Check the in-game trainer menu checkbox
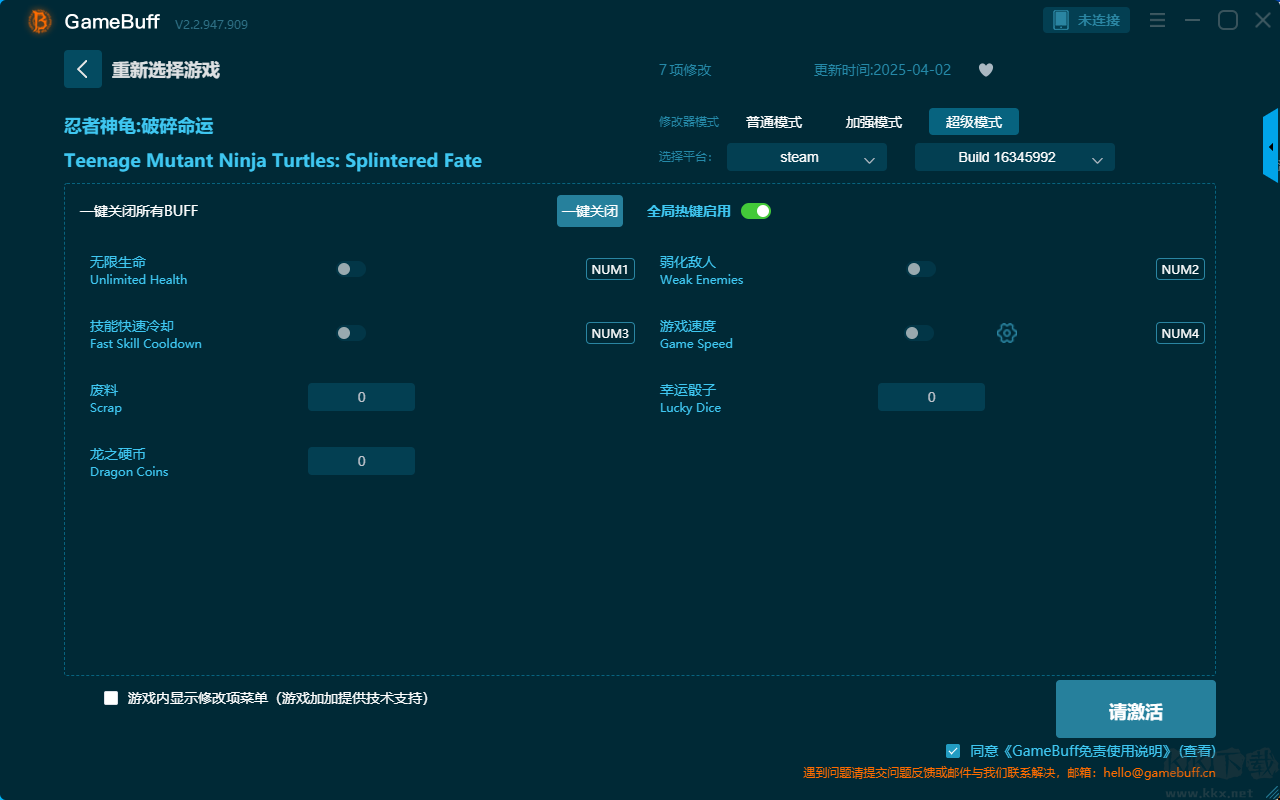 pyautogui.click(x=111, y=698)
